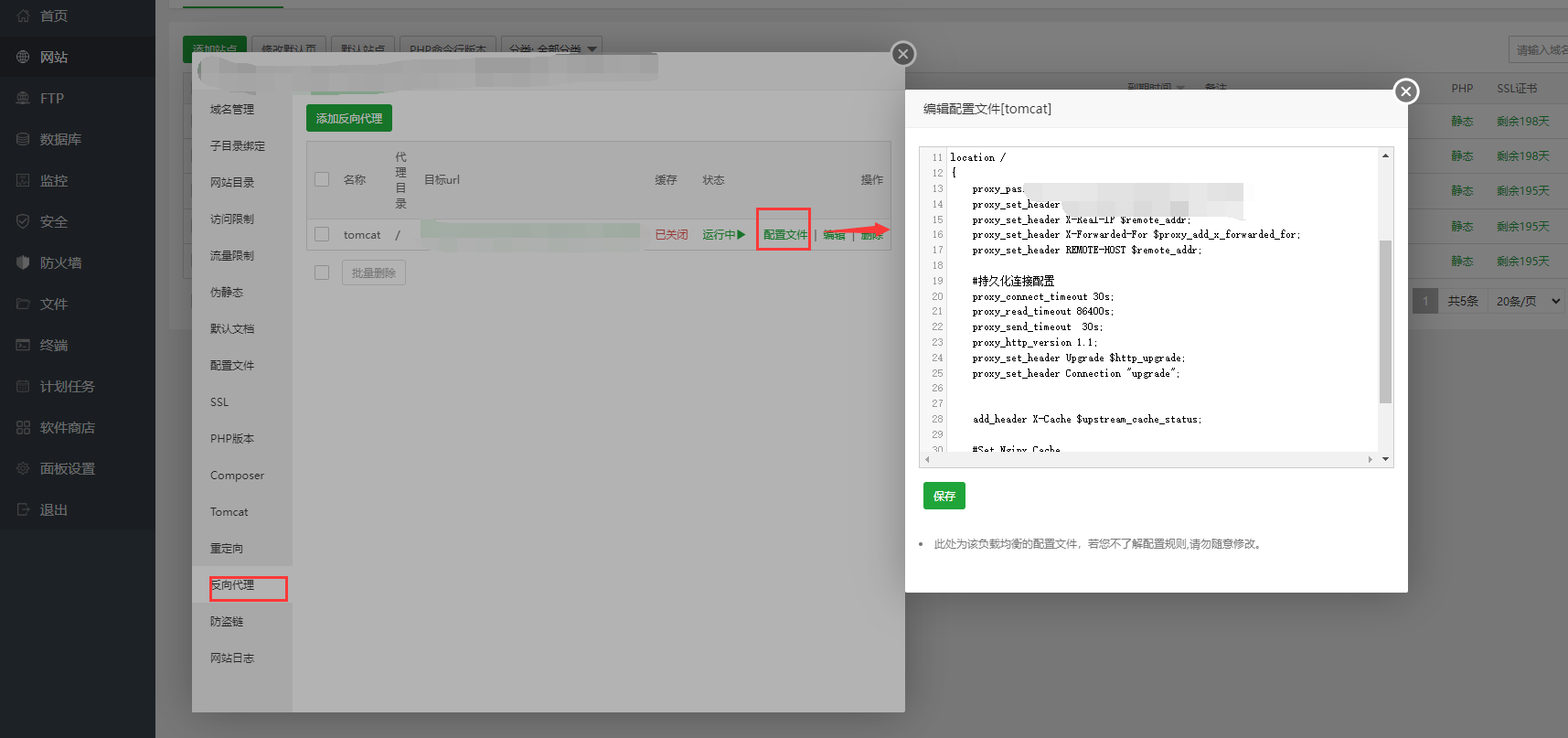Open 流量限制 tab in site settings
Viewport: 1568px width, 738px height.
pyautogui.click(x=232, y=255)
